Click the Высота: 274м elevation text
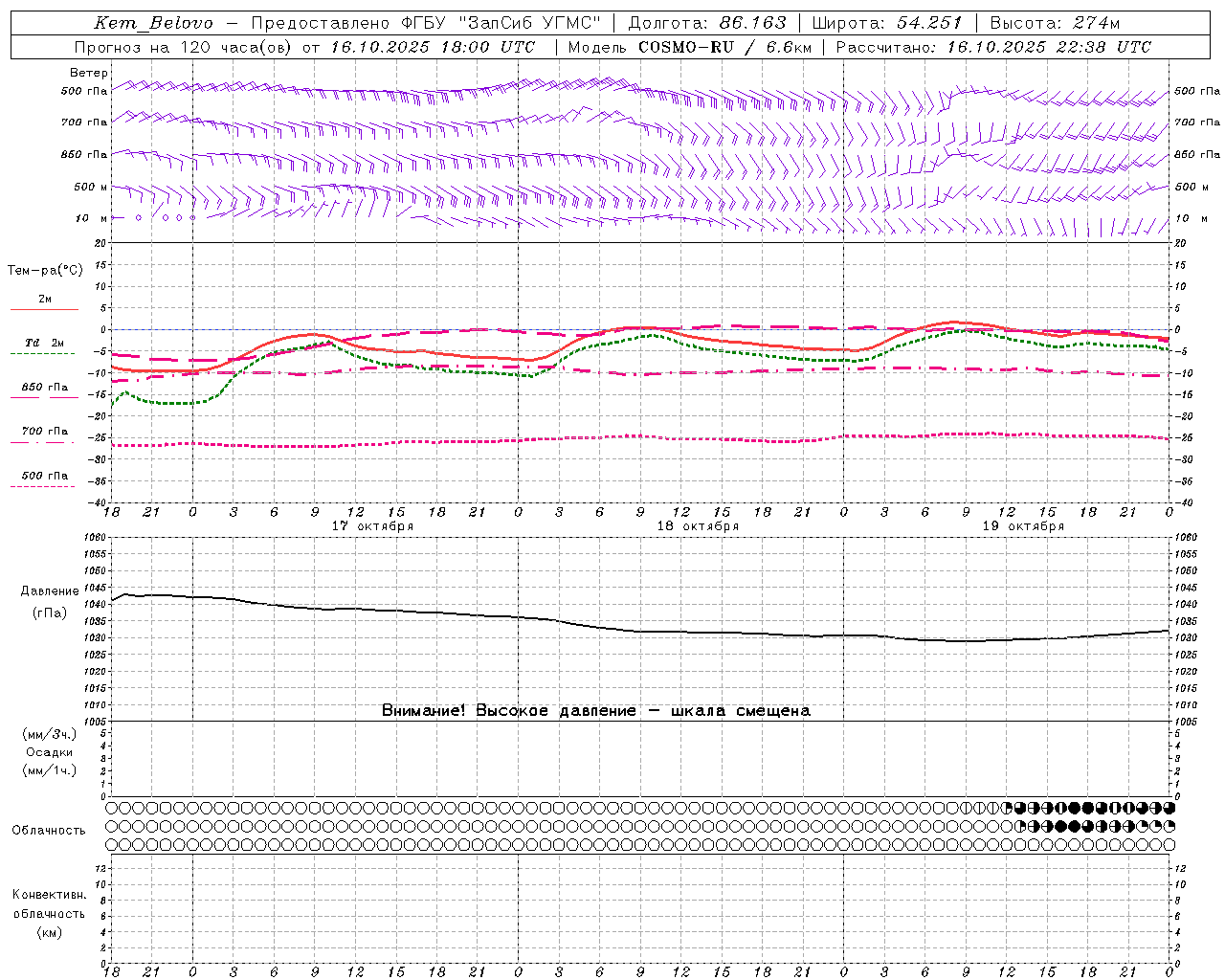The width and height of the screenshot is (1225, 980). (x=1055, y=23)
